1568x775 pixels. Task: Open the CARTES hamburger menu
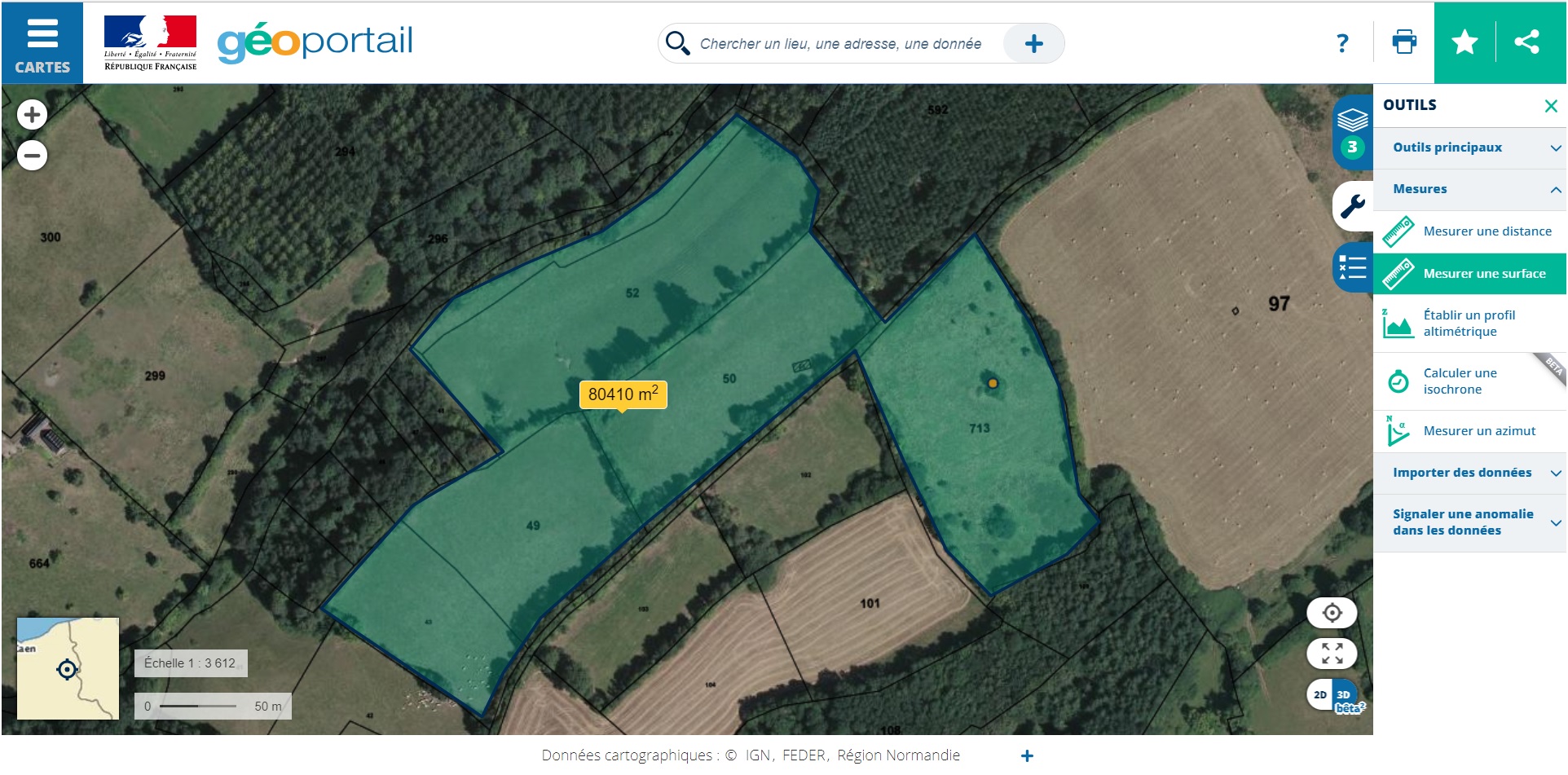coord(42,43)
